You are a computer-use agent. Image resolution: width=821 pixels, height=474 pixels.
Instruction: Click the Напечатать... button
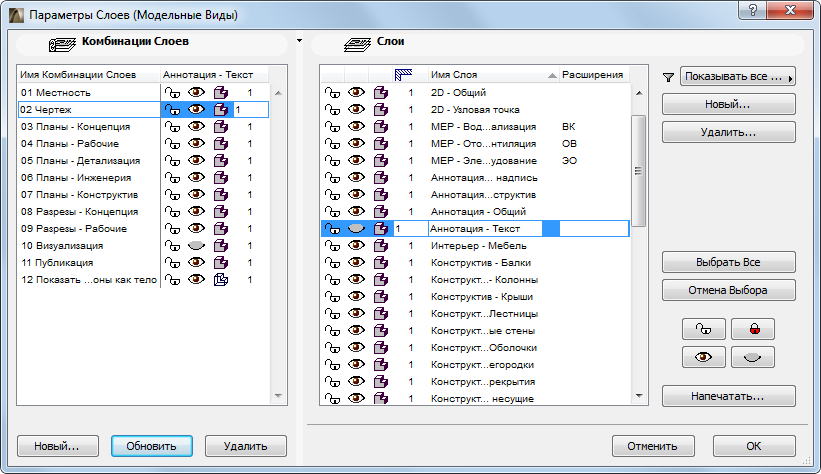[x=728, y=396]
